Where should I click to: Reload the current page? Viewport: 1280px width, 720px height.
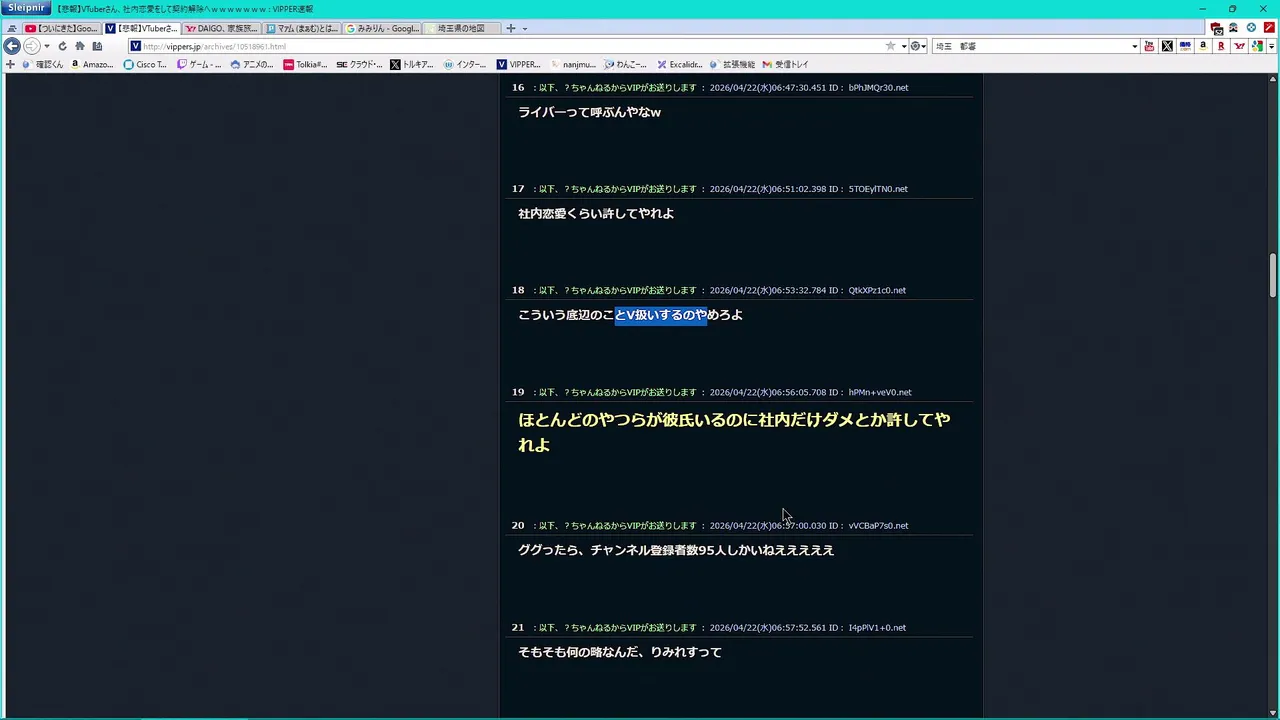tap(62, 46)
